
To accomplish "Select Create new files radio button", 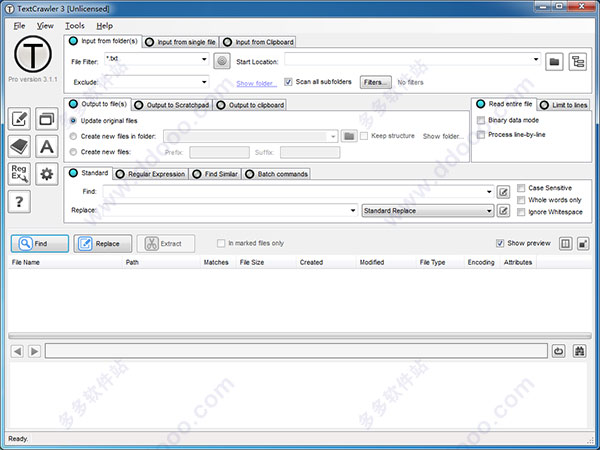I will pos(73,152).
